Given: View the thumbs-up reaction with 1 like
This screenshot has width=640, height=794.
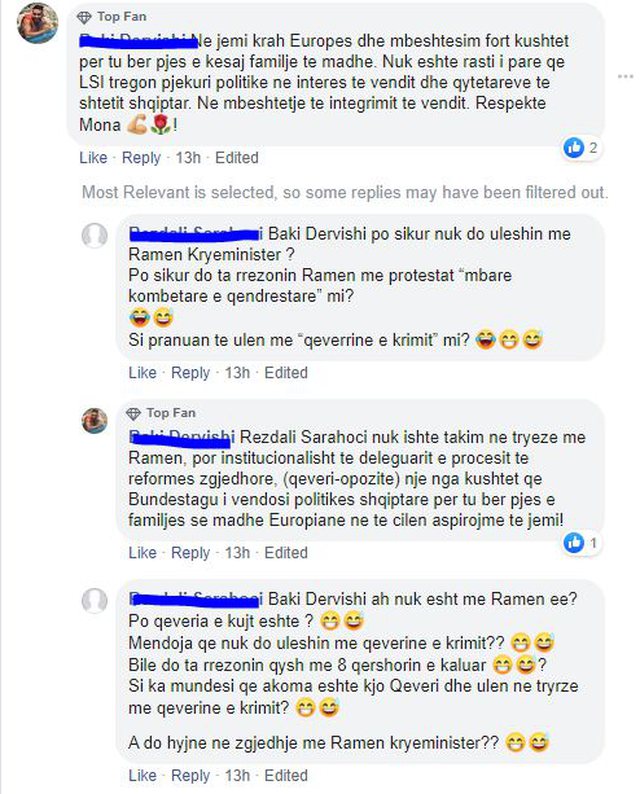Looking at the screenshot, I should tap(574, 543).
